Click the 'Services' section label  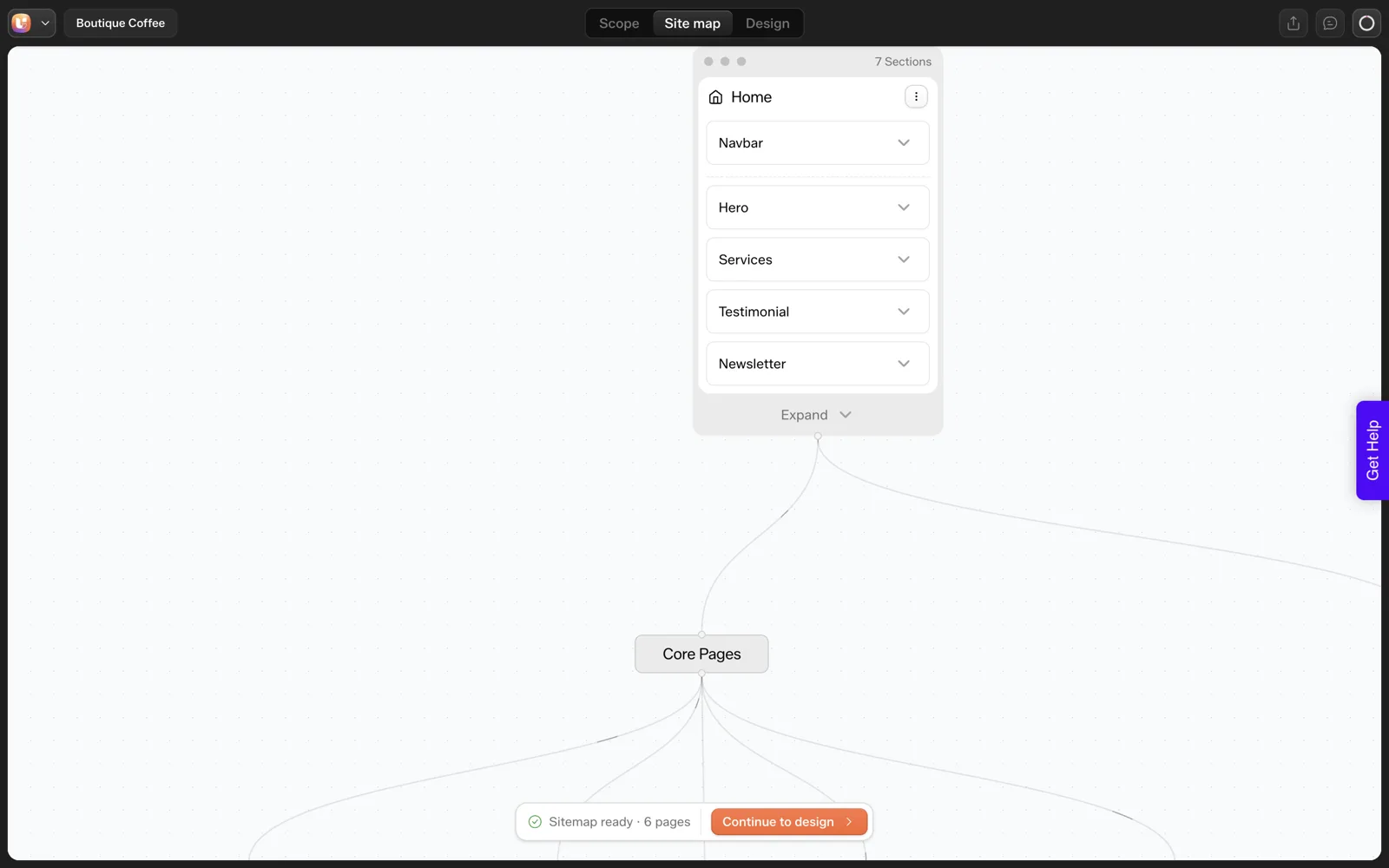click(745, 260)
